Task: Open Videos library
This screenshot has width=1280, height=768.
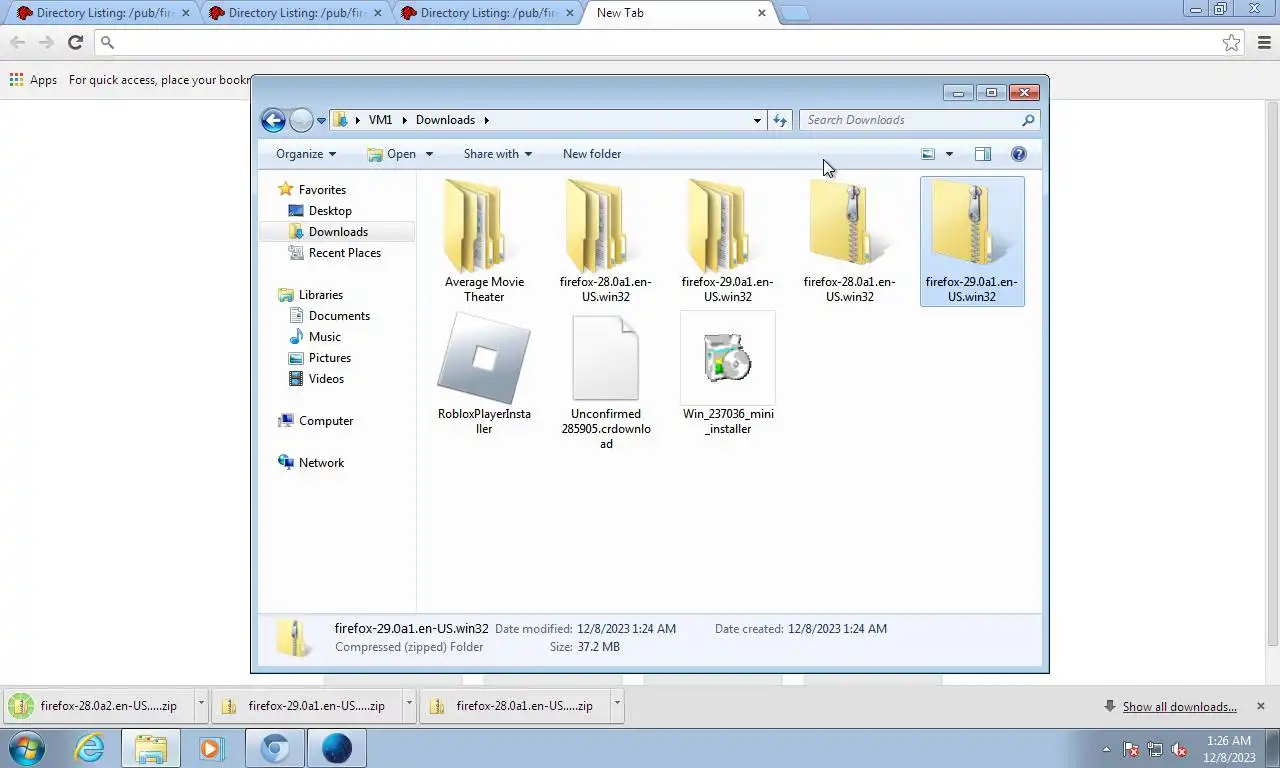Action: (x=326, y=379)
